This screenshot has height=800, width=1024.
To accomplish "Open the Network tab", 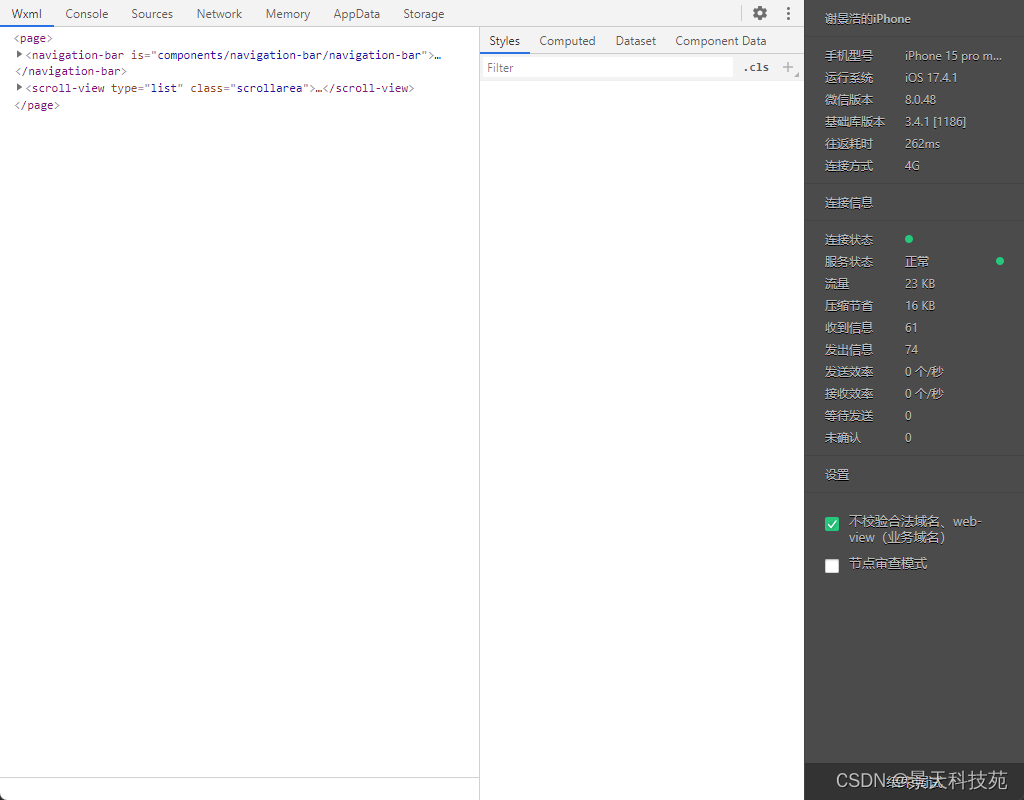I will pyautogui.click(x=219, y=14).
